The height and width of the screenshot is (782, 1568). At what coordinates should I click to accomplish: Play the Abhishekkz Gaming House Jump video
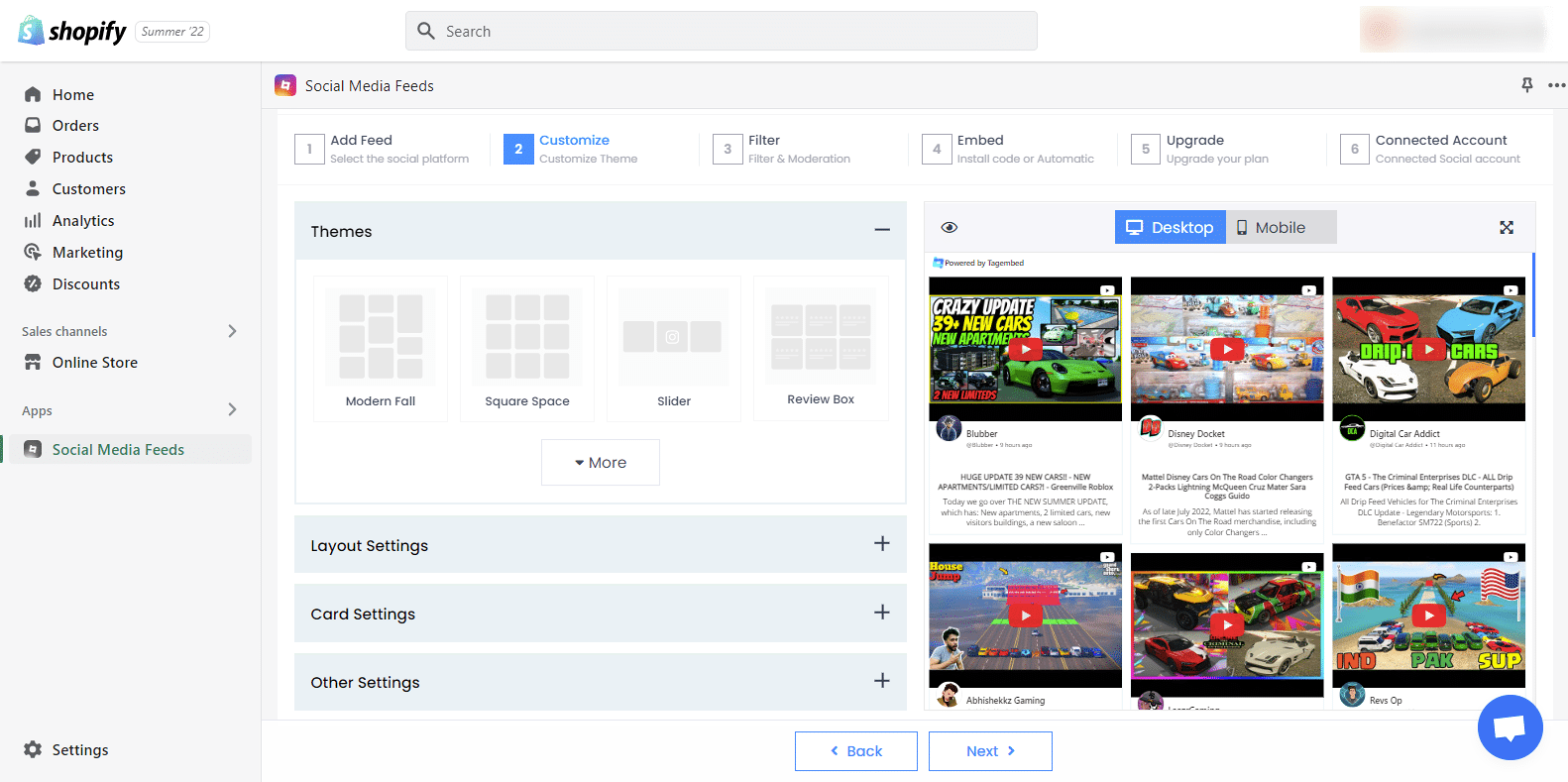click(1026, 615)
